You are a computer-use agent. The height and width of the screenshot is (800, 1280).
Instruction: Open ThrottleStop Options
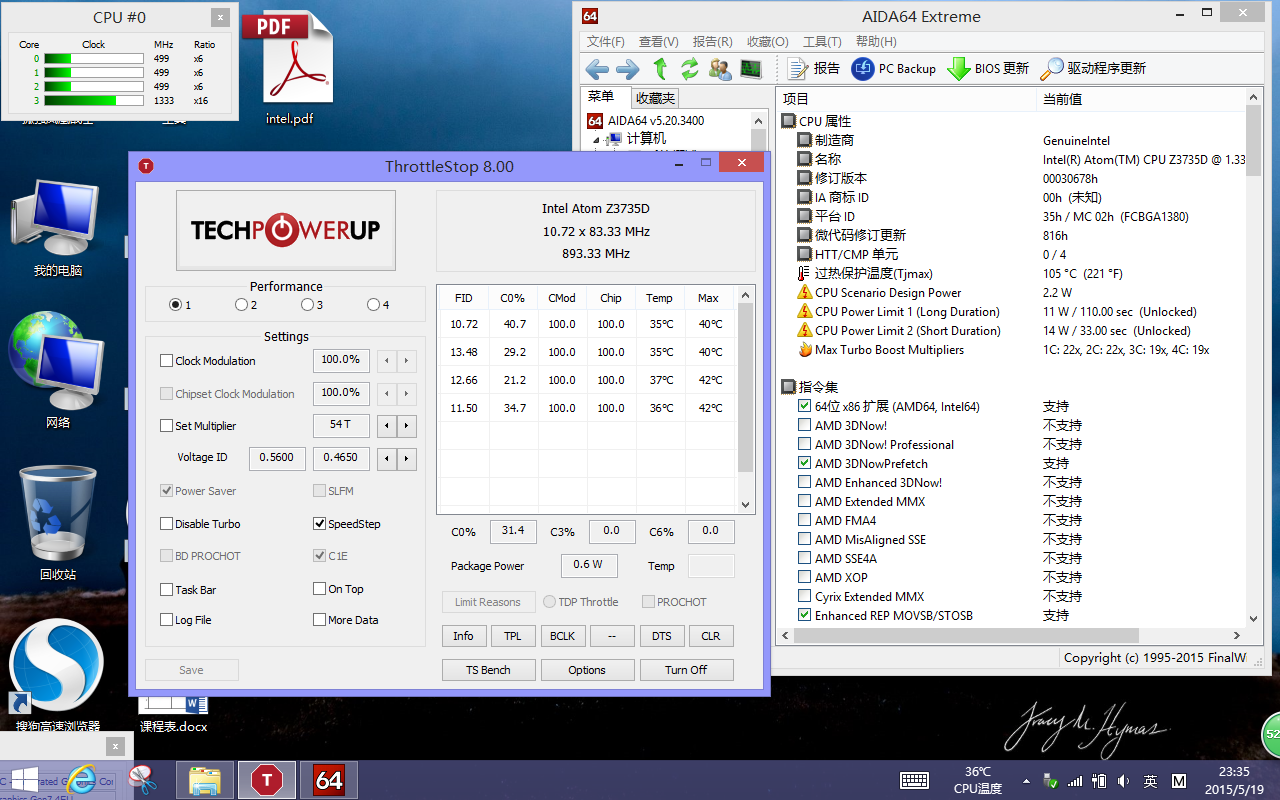point(587,670)
